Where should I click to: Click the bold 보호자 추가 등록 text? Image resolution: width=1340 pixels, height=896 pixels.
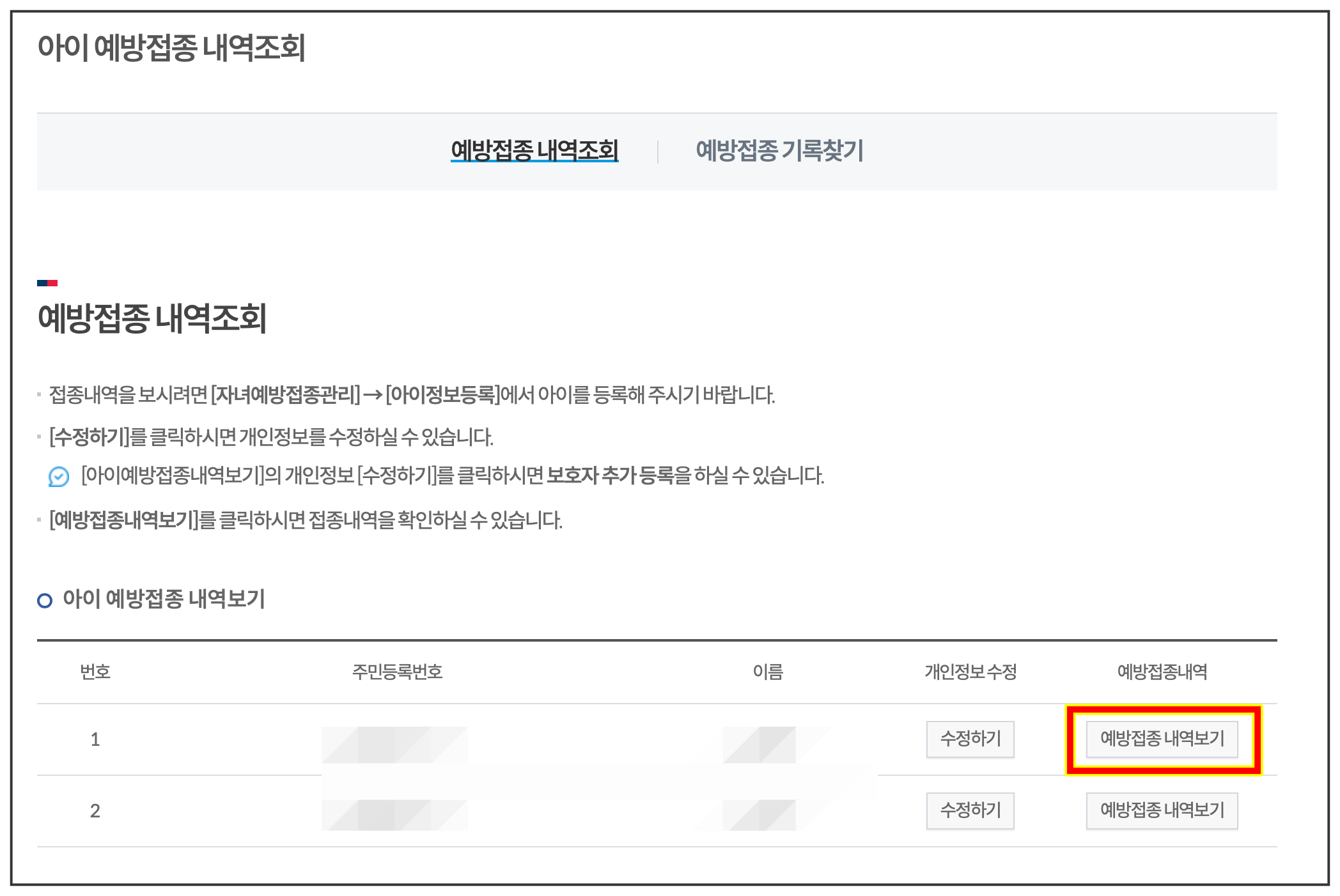pyautogui.click(x=611, y=475)
